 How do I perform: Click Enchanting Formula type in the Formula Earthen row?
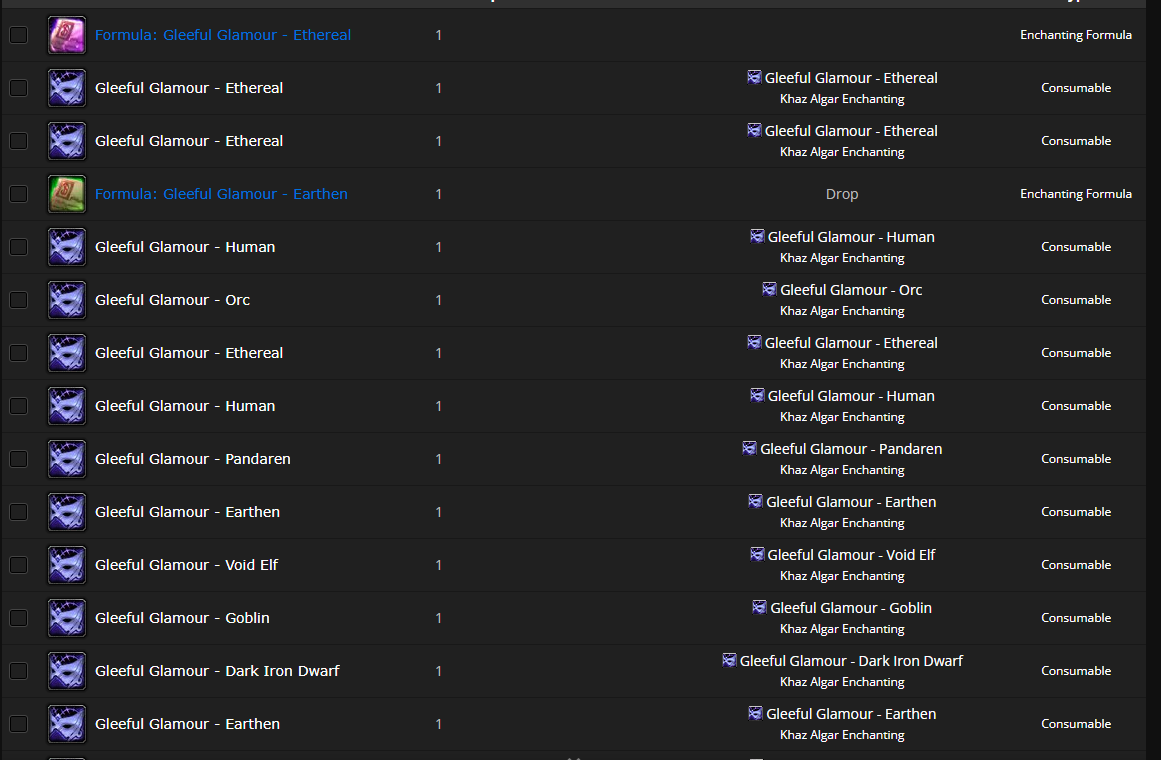[1076, 194]
